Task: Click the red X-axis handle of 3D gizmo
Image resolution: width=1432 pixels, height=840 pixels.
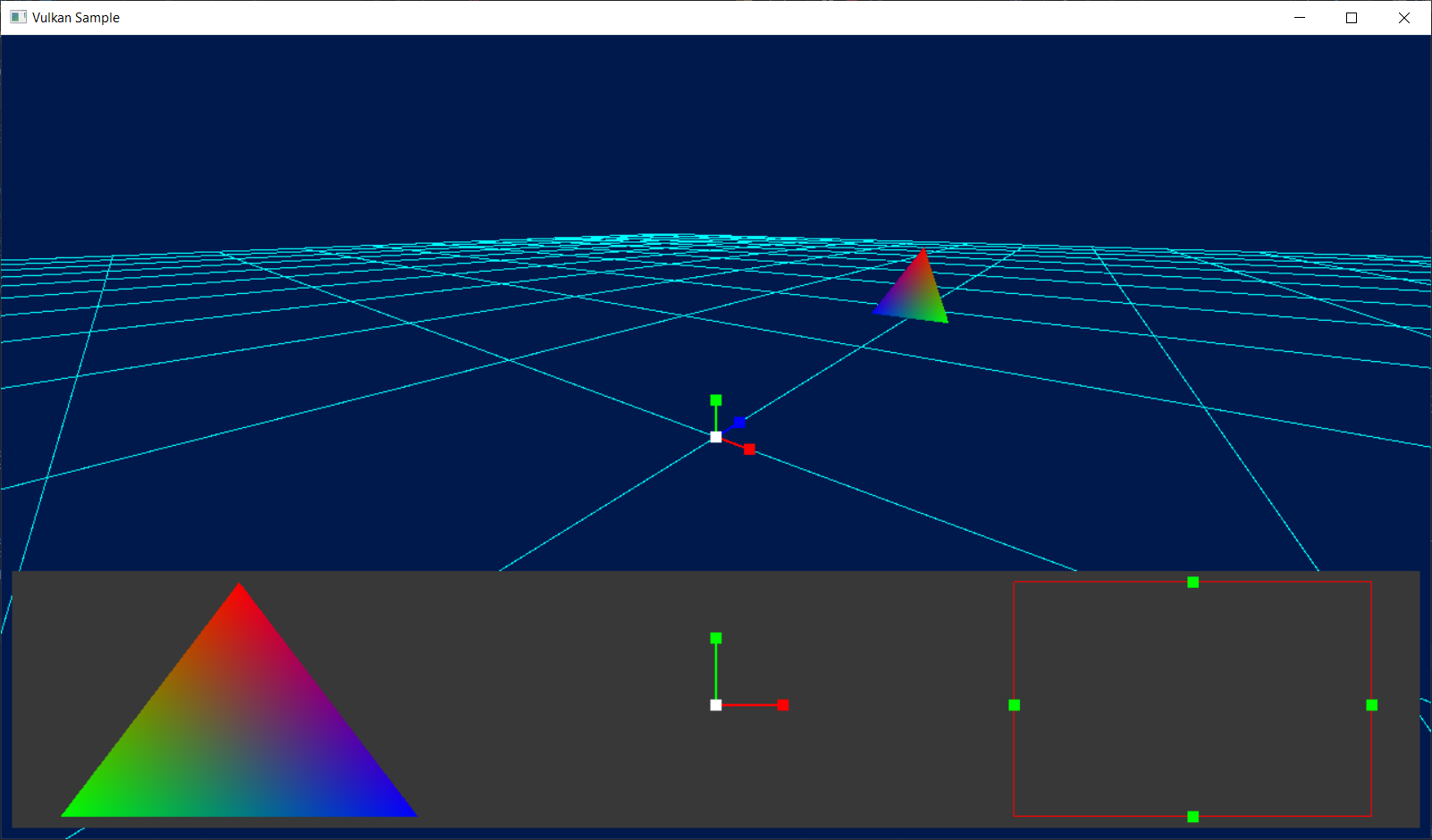Action: click(749, 449)
